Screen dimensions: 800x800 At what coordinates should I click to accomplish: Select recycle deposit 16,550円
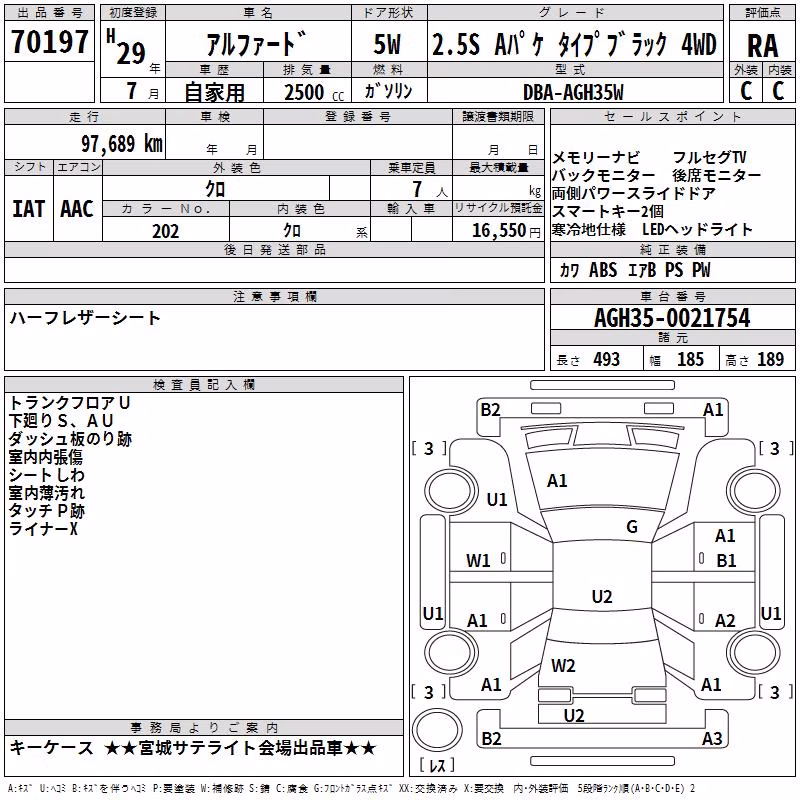pyautogui.click(x=506, y=231)
